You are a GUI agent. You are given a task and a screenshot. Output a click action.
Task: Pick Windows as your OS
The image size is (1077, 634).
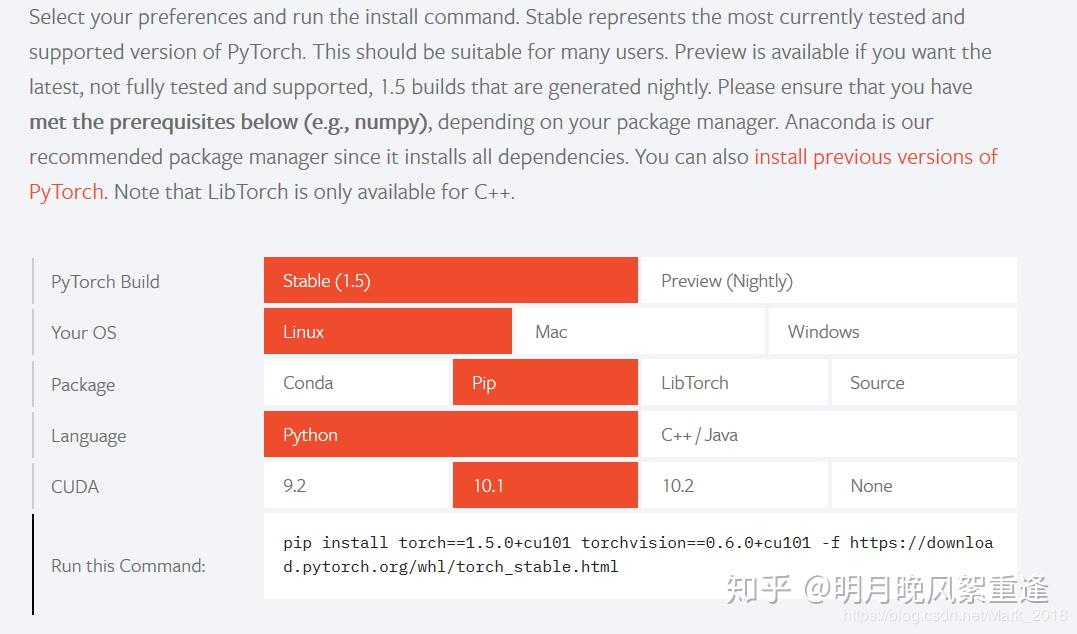pos(892,331)
